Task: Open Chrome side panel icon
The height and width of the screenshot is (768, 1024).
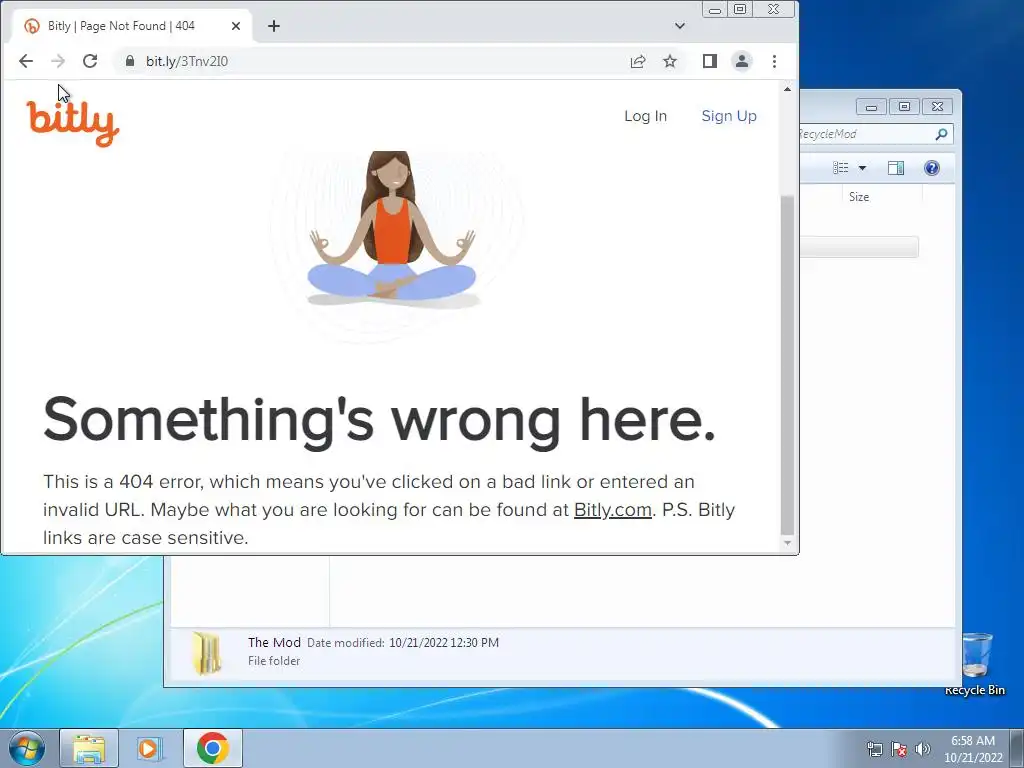Action: point(710,61)
